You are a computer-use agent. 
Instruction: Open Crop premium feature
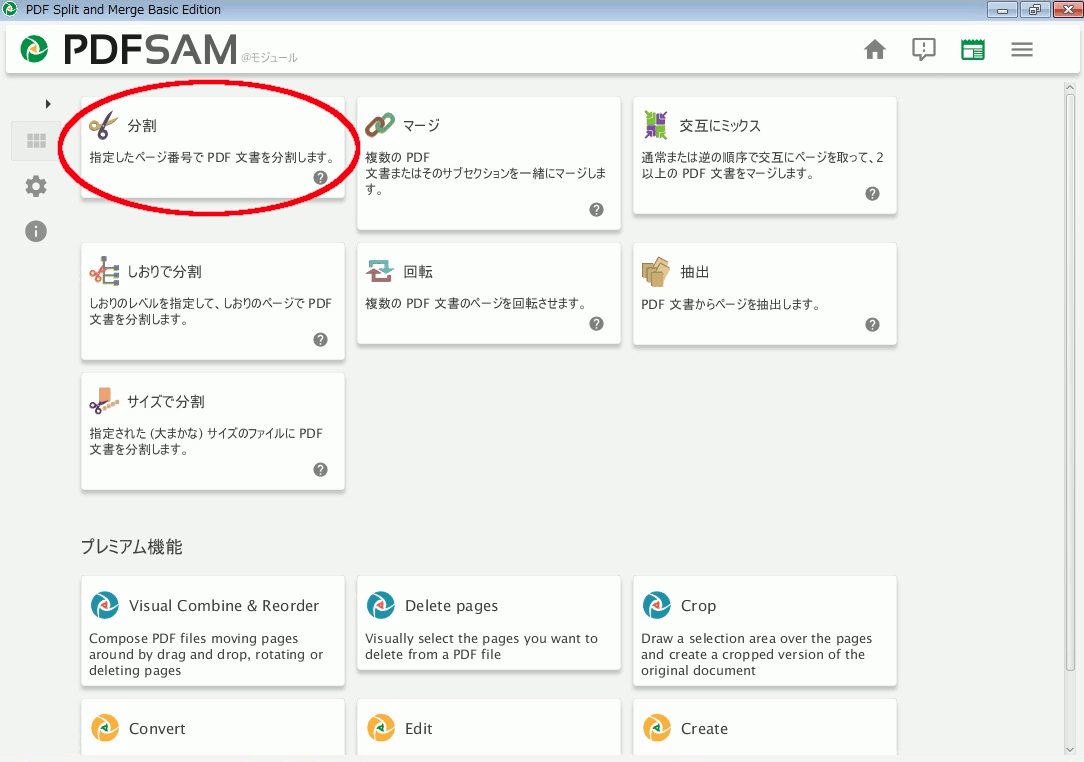pyautogui.click(x=698, y=606)
